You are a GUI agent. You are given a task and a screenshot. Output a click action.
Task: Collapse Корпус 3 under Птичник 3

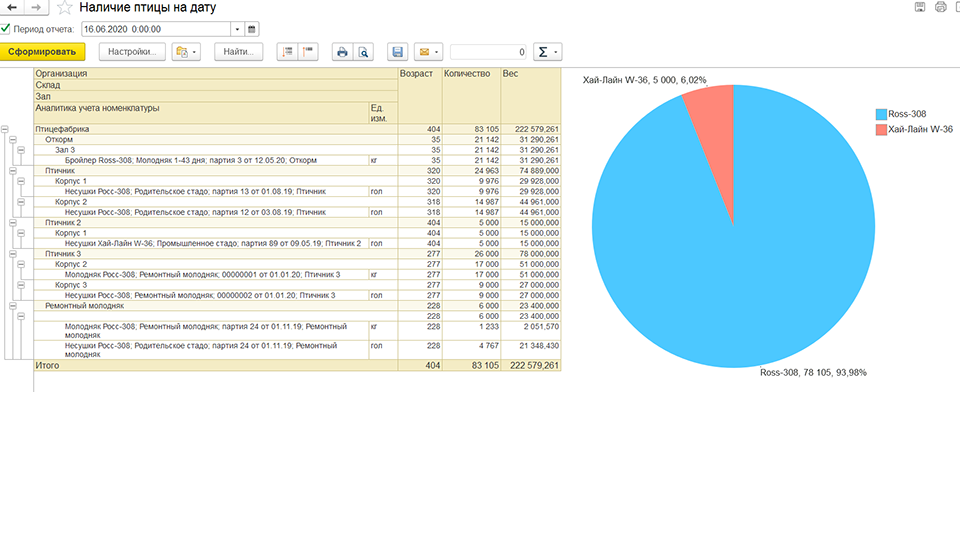pos(21,285)
